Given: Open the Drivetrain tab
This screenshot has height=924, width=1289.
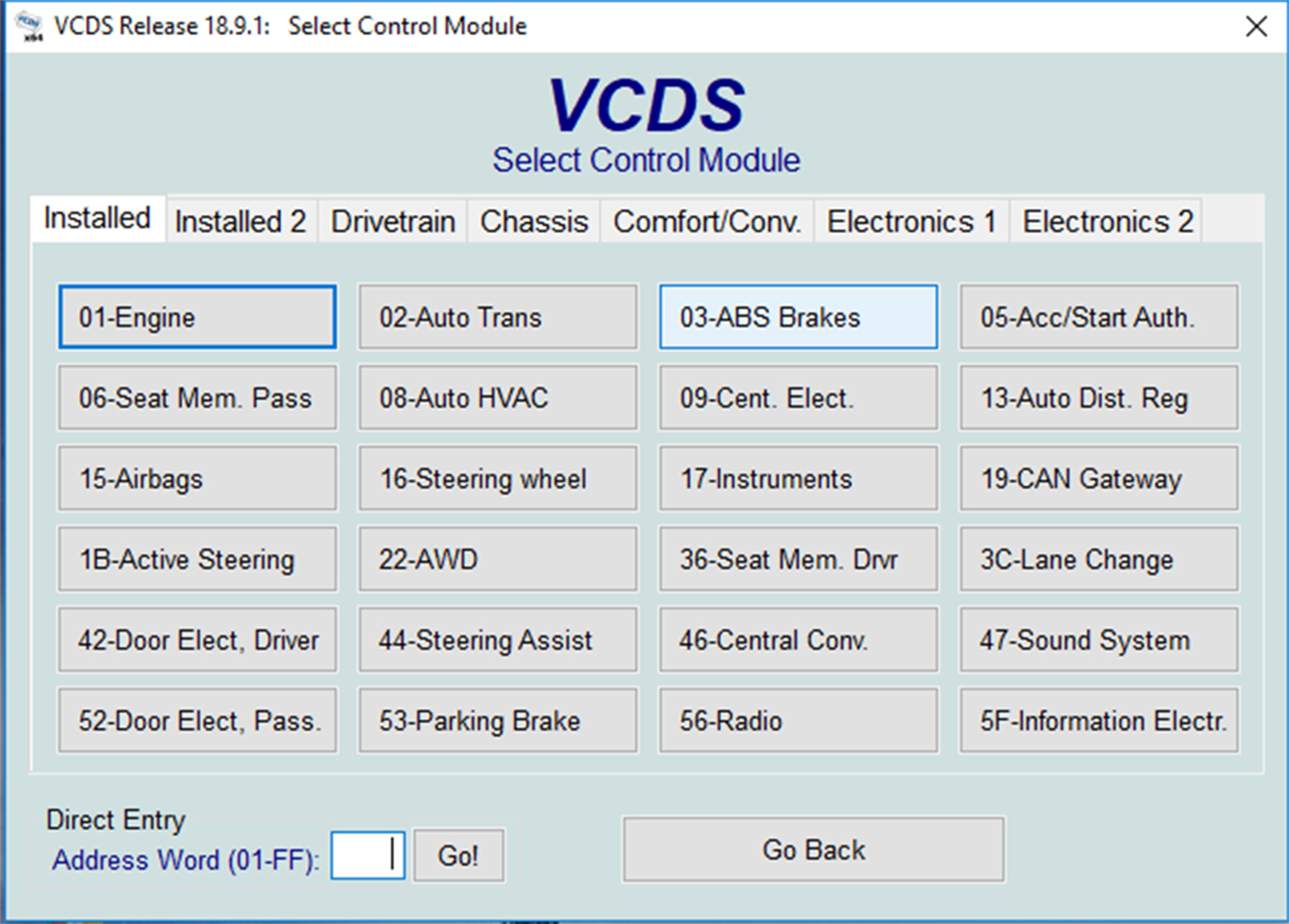Looking at the screenshot, I should point(392,222).
